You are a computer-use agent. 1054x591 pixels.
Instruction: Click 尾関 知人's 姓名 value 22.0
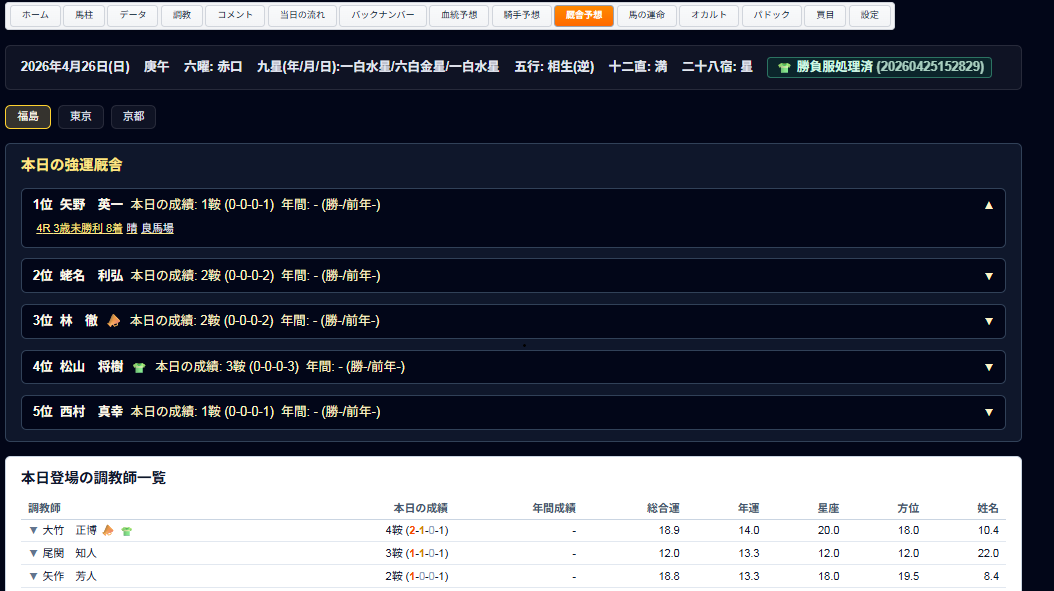click(988, 553)
